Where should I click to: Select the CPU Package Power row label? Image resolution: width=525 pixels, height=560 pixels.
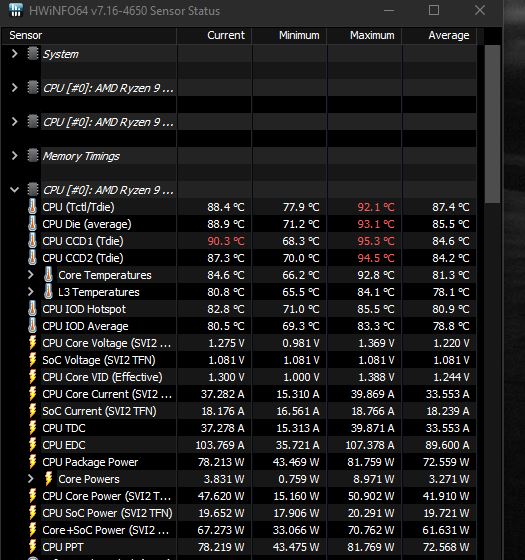tap(90, 462)
